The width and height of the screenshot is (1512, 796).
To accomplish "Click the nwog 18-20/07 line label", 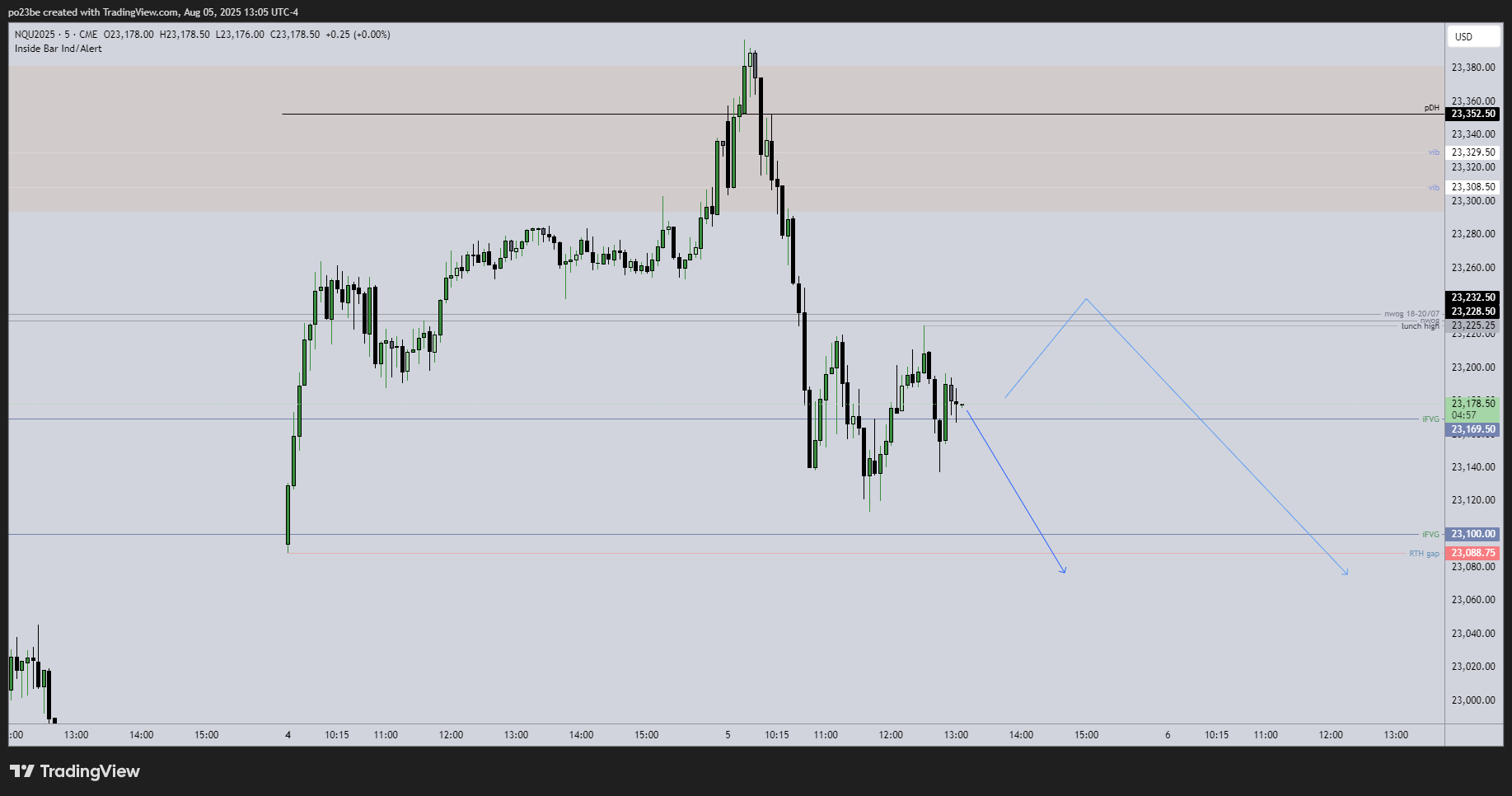I will click(1411, 312).
